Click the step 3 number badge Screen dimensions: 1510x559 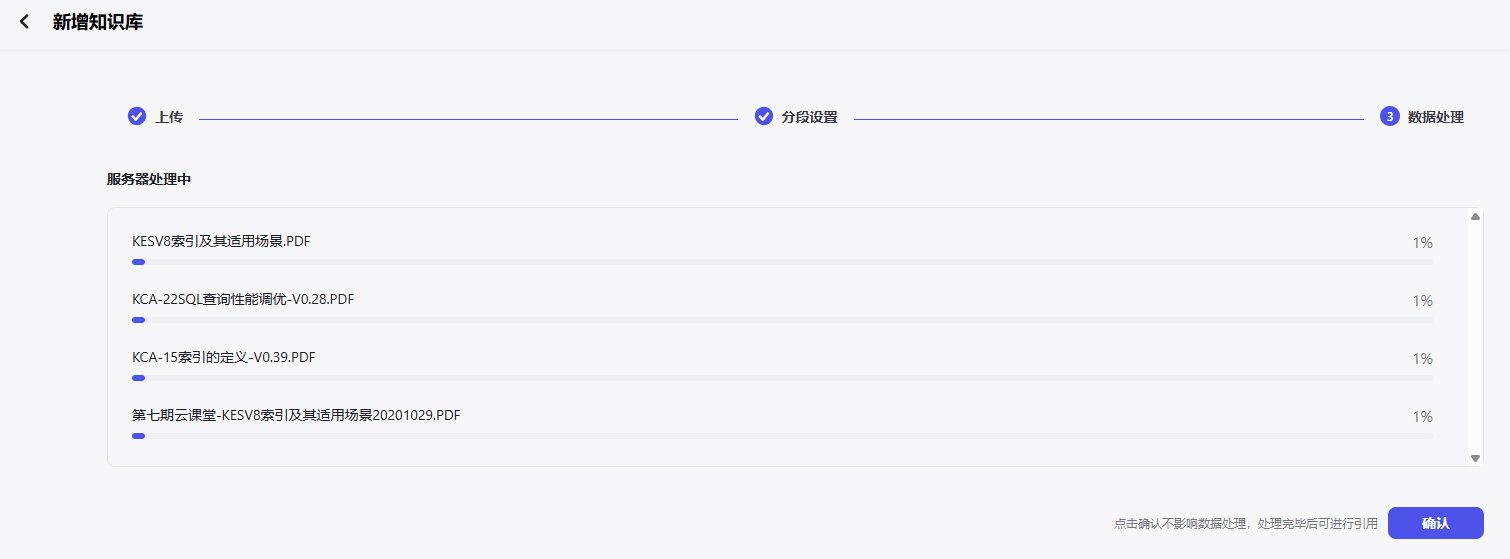(x=1390, y=116)
